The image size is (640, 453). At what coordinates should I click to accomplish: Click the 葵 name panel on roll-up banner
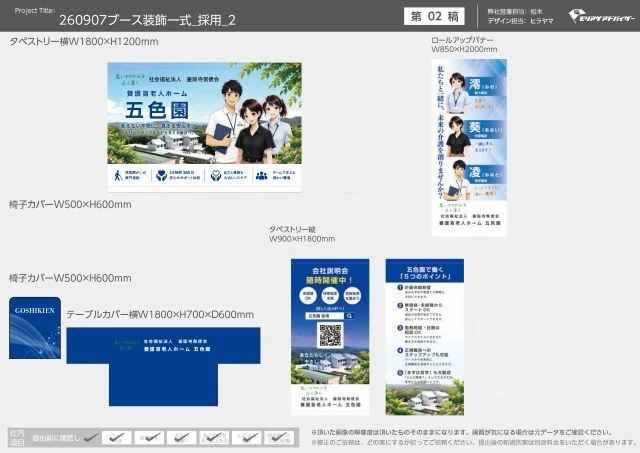pyautogui.click(x=485, y=130)
